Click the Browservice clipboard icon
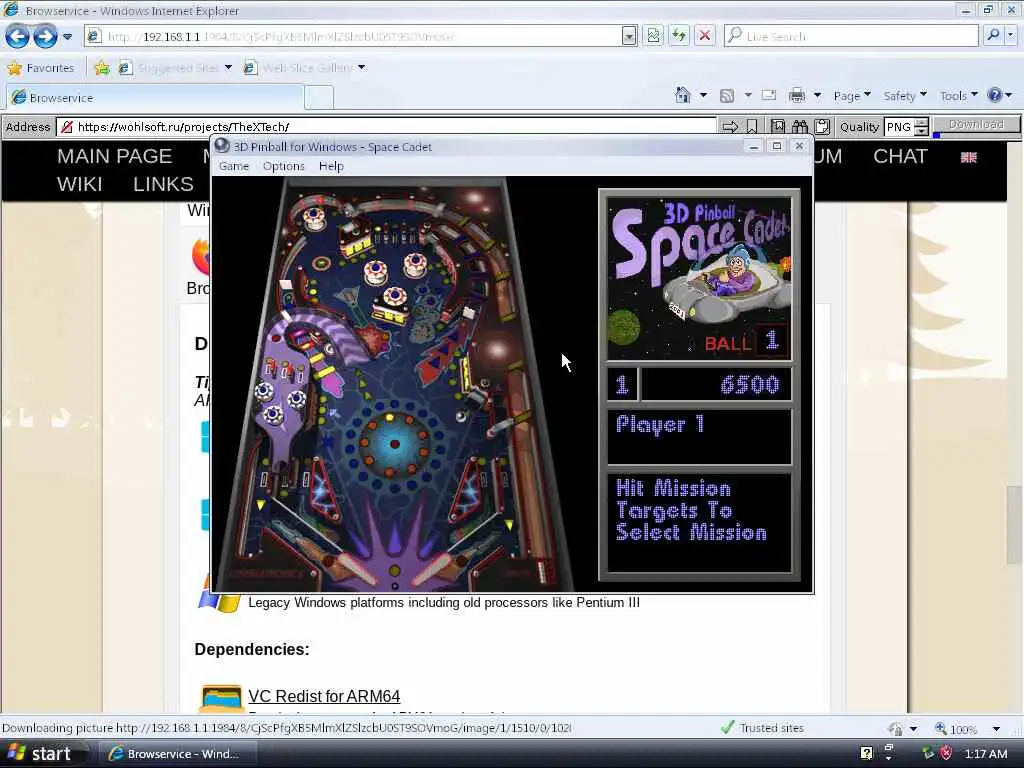This screenshot has height=768, width=1024. (x=822, y=127)
